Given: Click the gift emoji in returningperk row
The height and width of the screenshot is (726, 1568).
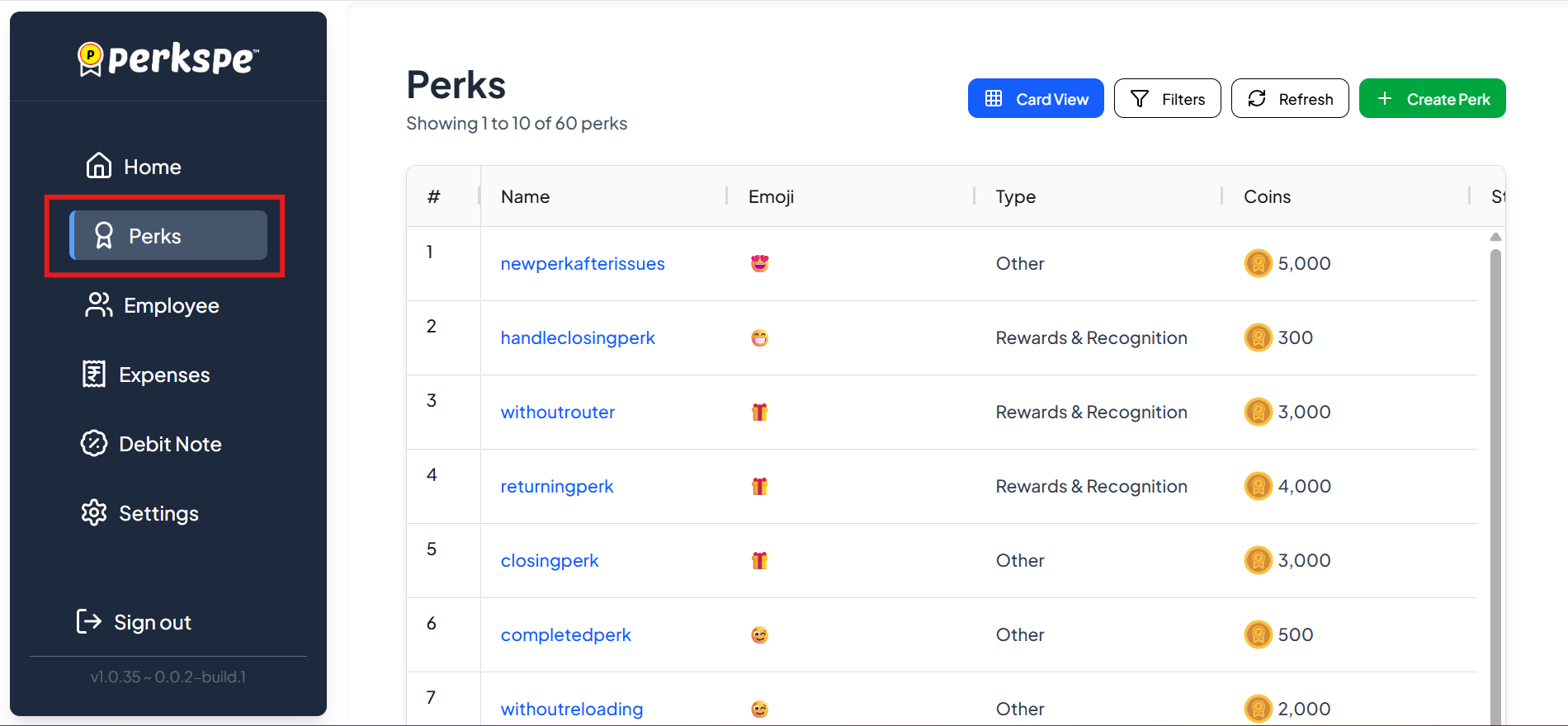Looking at the screenshot, I should pos(759,487).
